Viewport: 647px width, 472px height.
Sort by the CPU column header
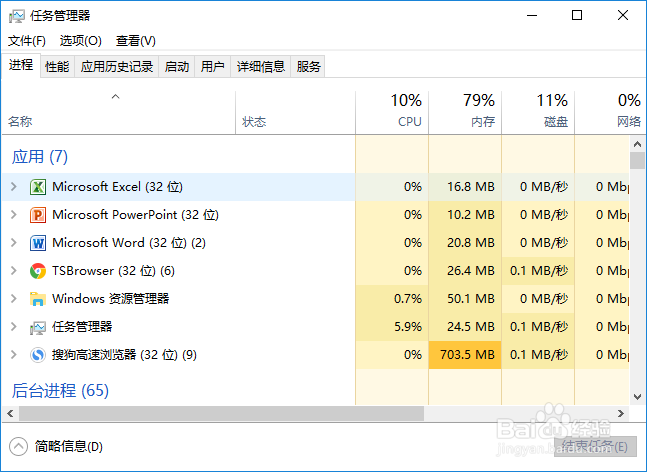[x=392, y=112]
